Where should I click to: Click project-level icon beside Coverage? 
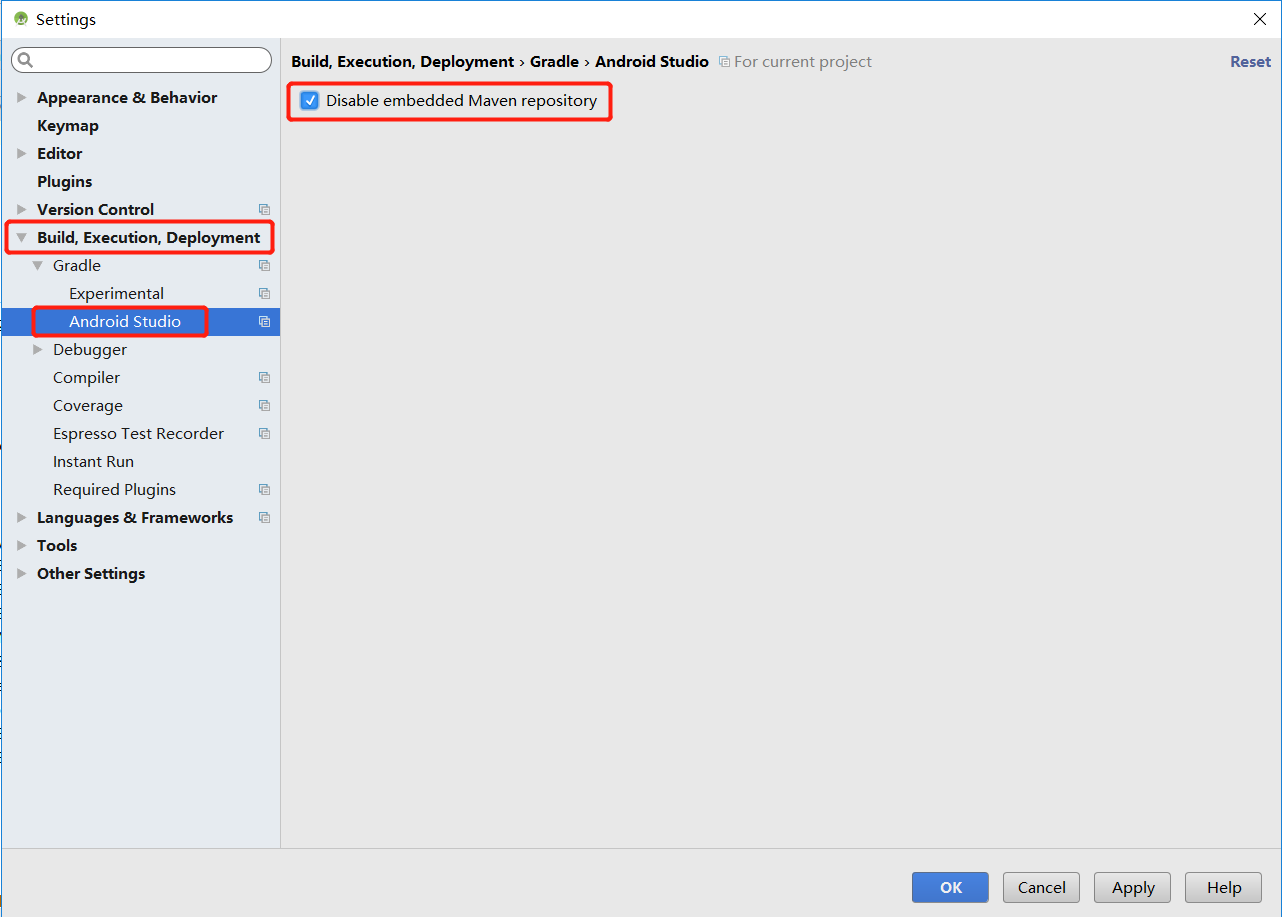264,406
